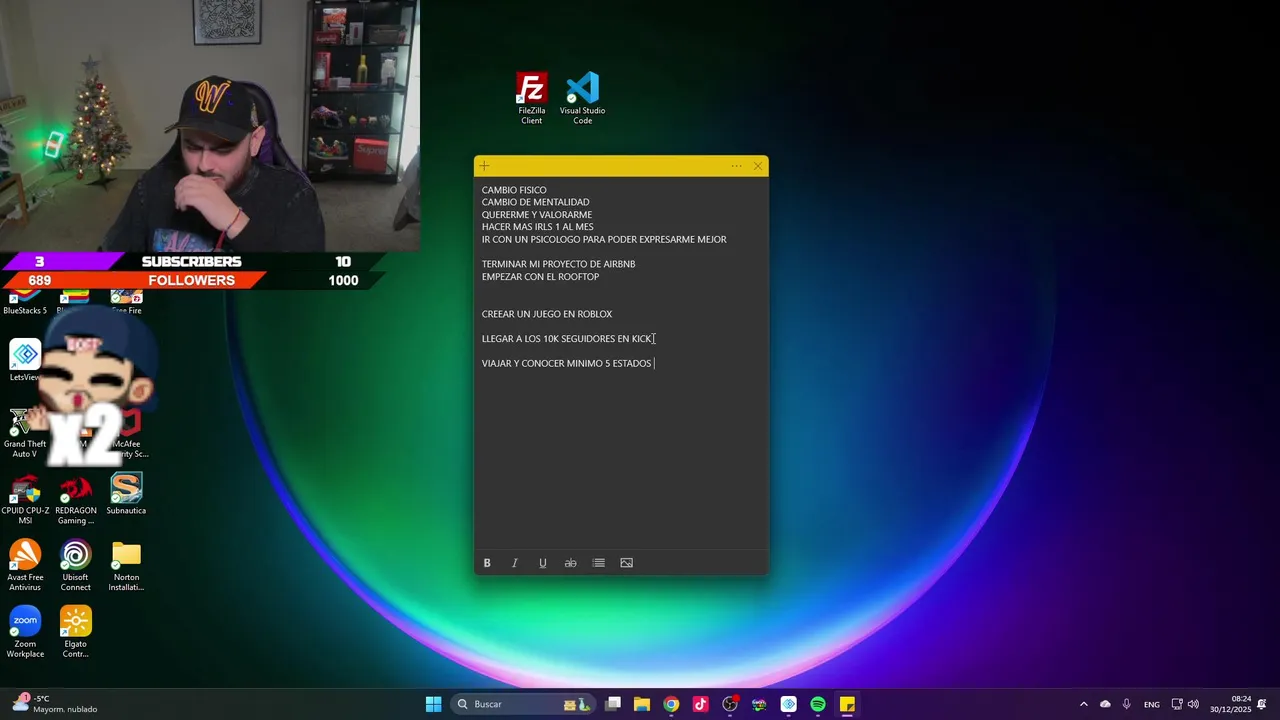This screenshot has height=720, width=1280.
Task: Add image to sticky note
Action: pyautogui.click(x=627, y=563)
